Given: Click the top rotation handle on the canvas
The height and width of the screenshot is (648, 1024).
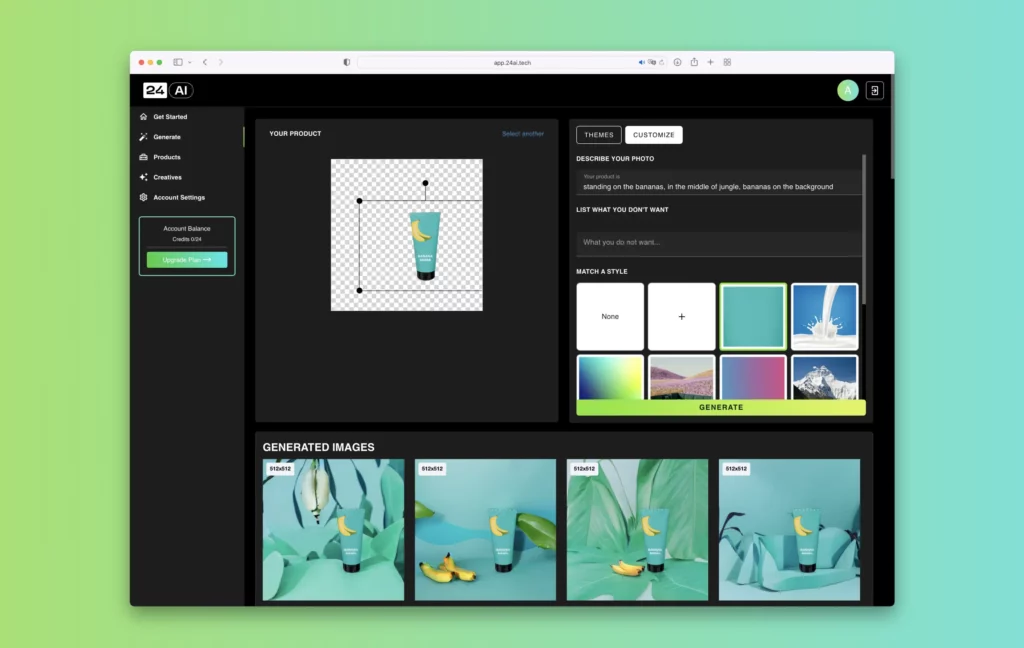Looking at the screenshot, I should coord(425,183).
